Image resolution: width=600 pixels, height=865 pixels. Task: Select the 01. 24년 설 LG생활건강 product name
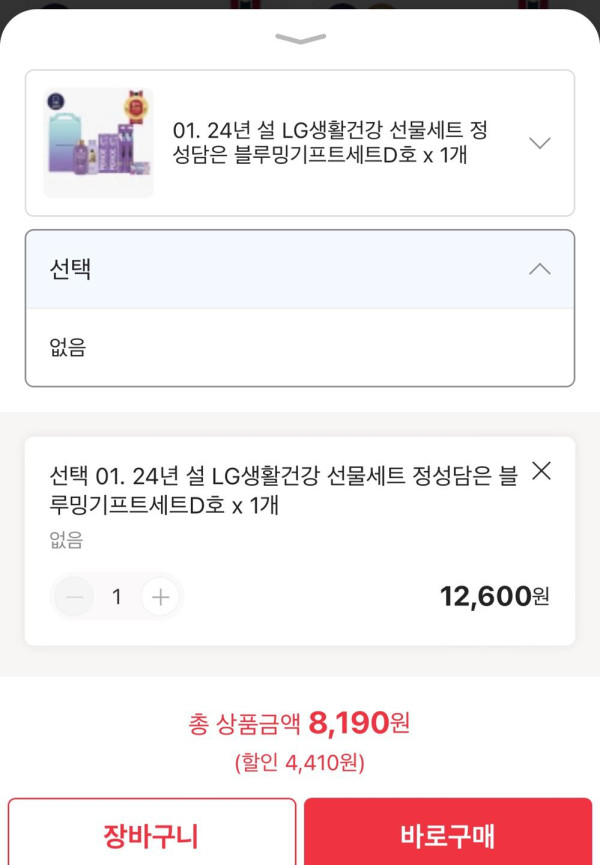click(x=330, y=143)
